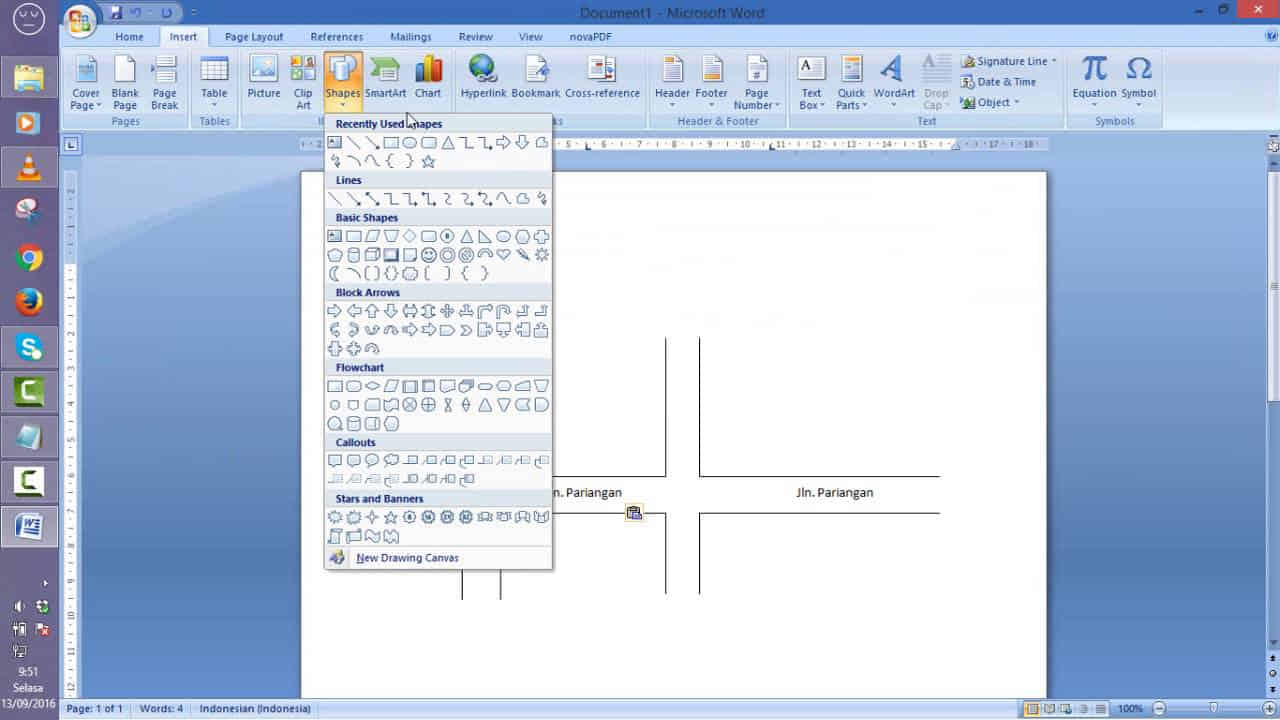Select the rectangular callout in Callouts
The image size is (1280, 720).
pyautogui.click(x=335, y=461)
